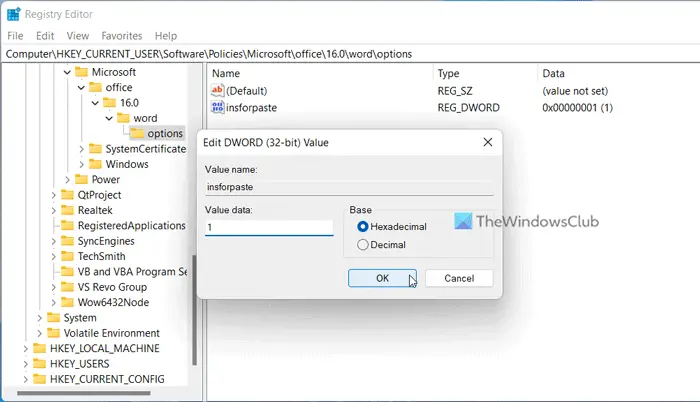The height and width of the screenshot is (402, 700).
Task: Click the tree pane horizontal scrollbar
Action: [84, 393]
